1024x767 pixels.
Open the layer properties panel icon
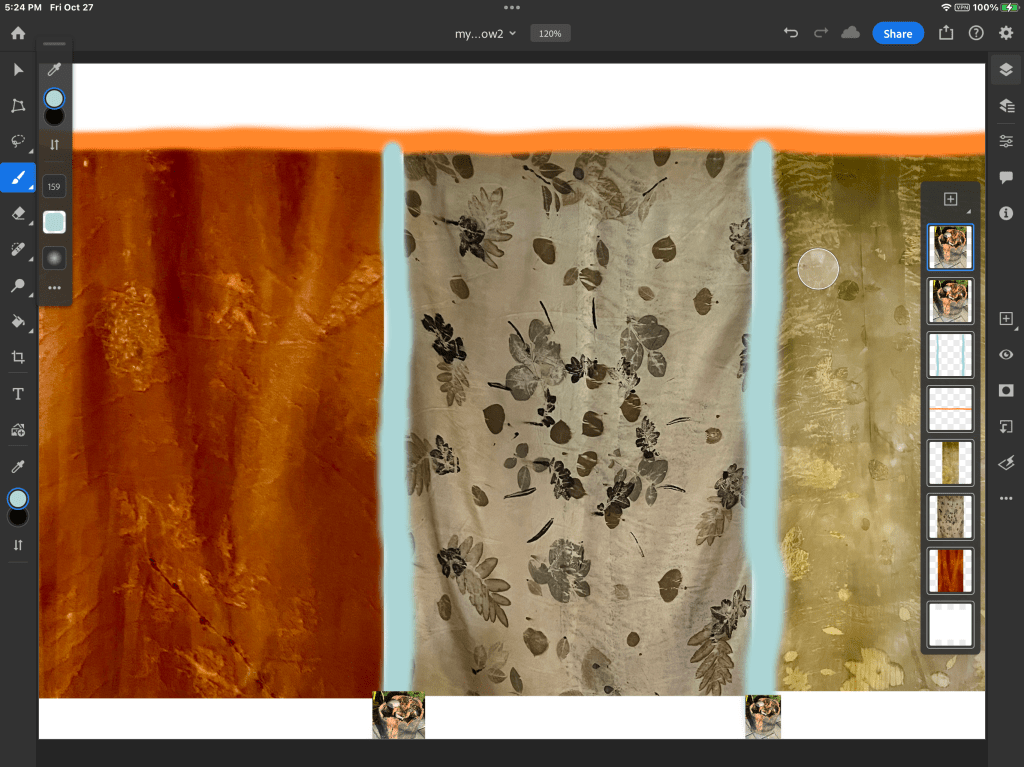click(1006, 141)
